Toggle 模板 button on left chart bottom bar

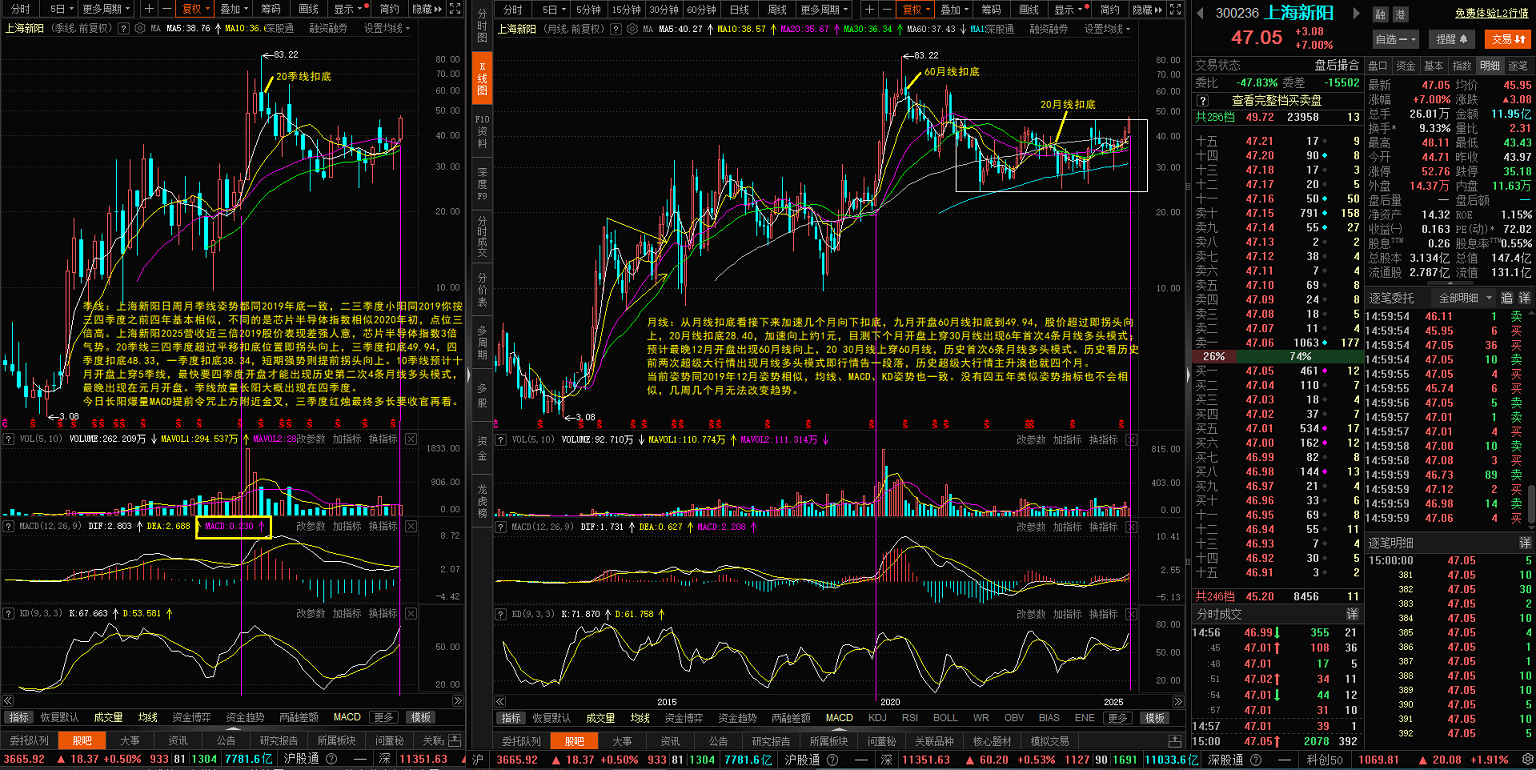point(421,717)
